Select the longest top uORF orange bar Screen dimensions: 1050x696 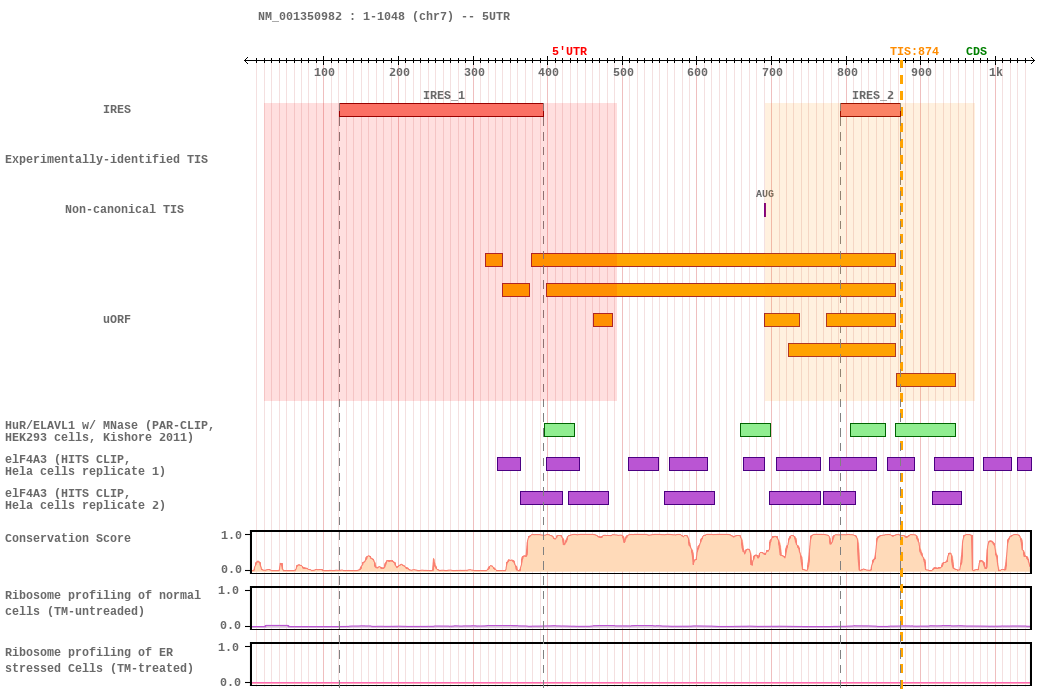coord(713,260)
